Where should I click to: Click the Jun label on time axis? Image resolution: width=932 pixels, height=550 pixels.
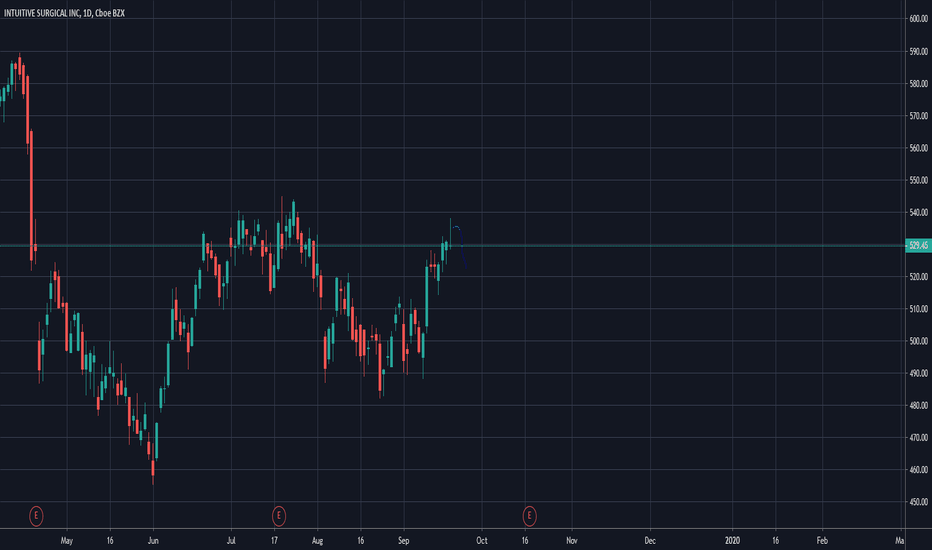coord(153,540)
